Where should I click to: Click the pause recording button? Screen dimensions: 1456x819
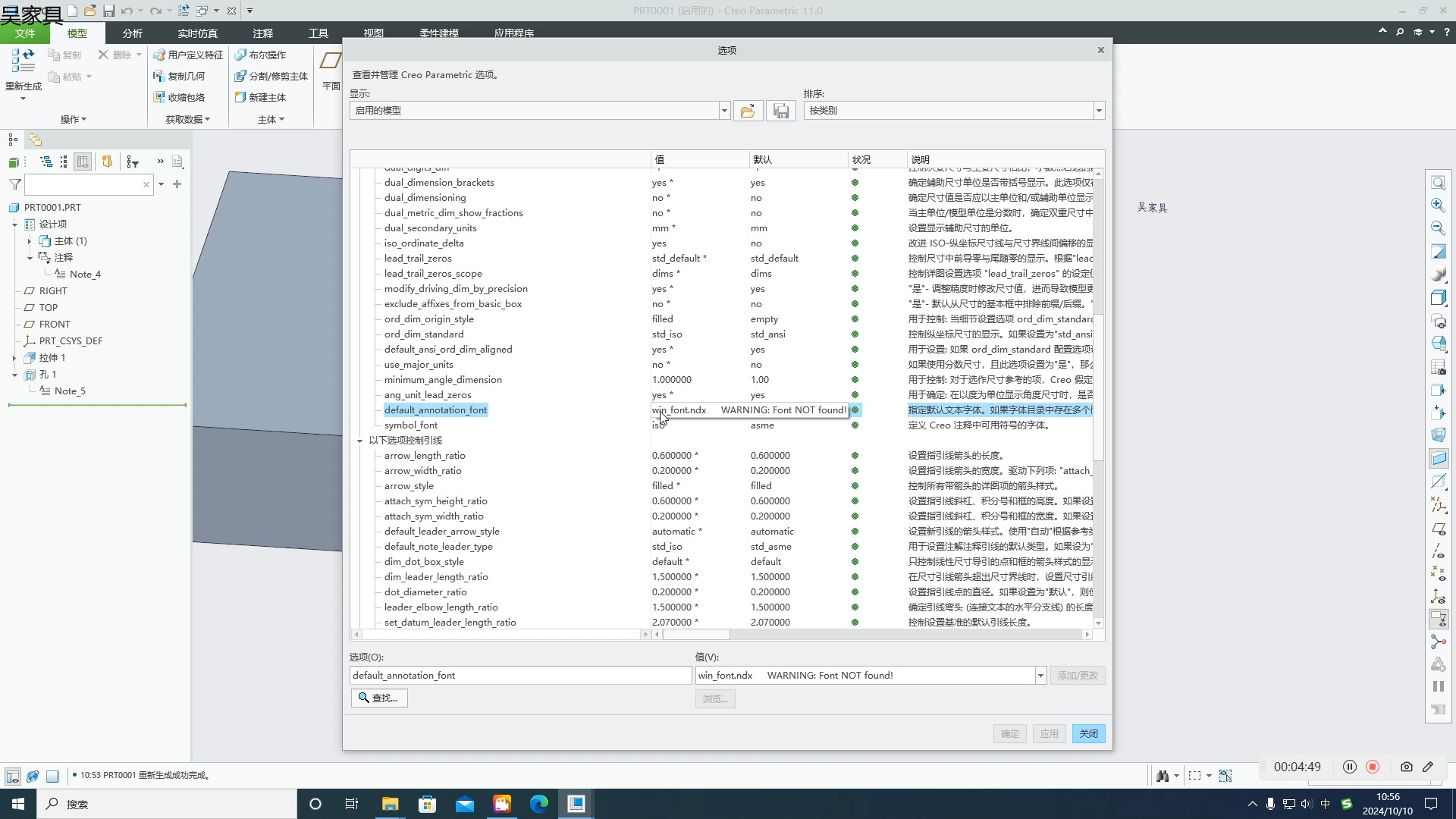tap(1349, 767)
